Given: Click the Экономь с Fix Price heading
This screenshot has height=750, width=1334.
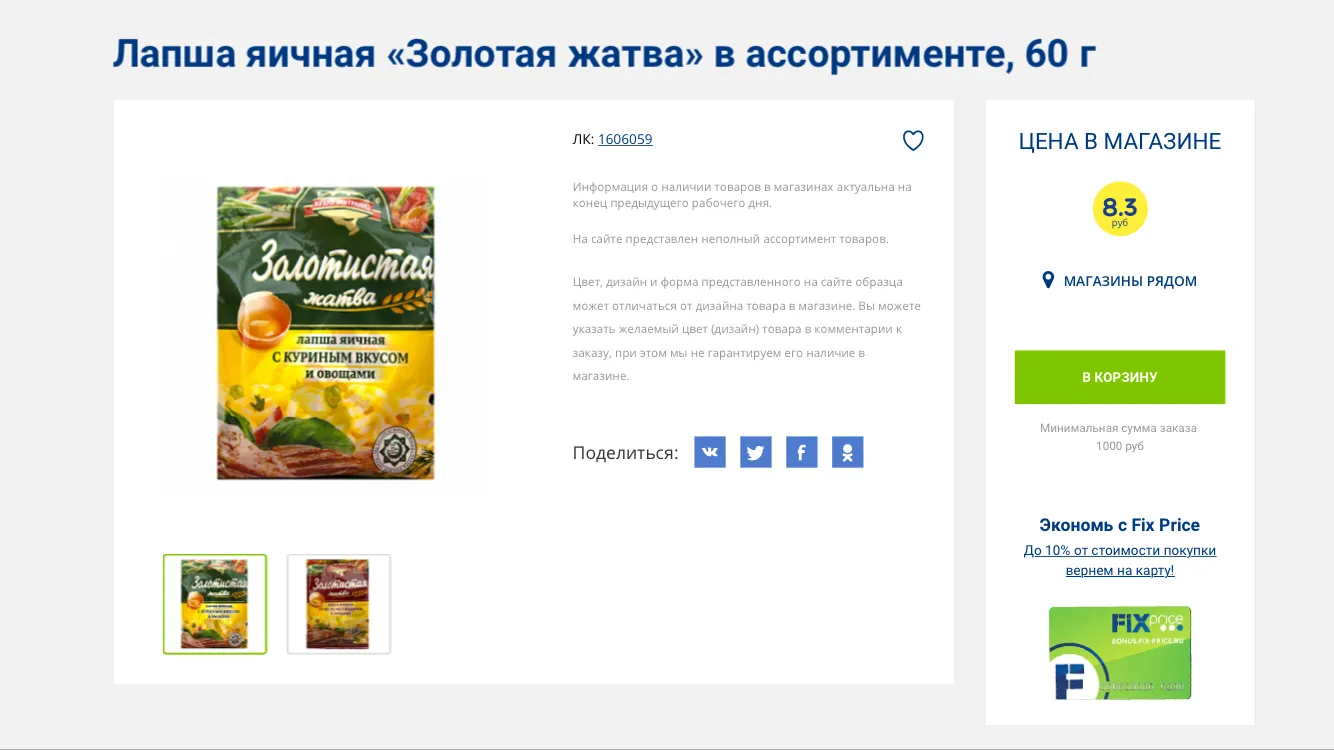Looking at the screenshot, I should (1120, 525).
